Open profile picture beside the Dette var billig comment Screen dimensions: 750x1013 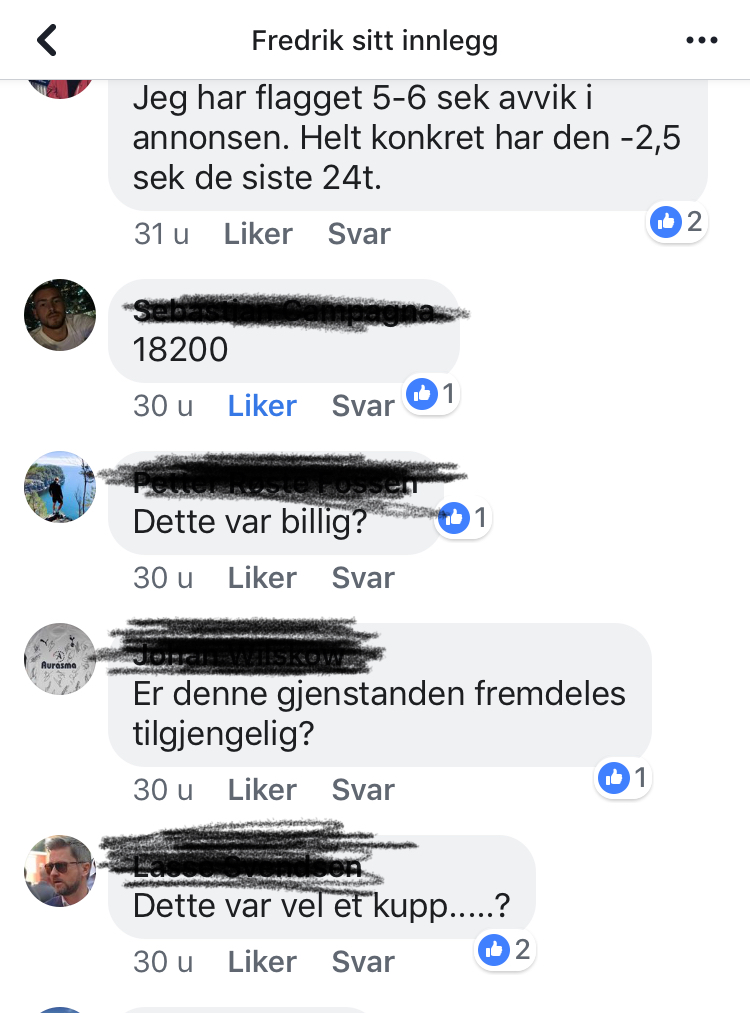pyautogui.click(x=60, y=486)
